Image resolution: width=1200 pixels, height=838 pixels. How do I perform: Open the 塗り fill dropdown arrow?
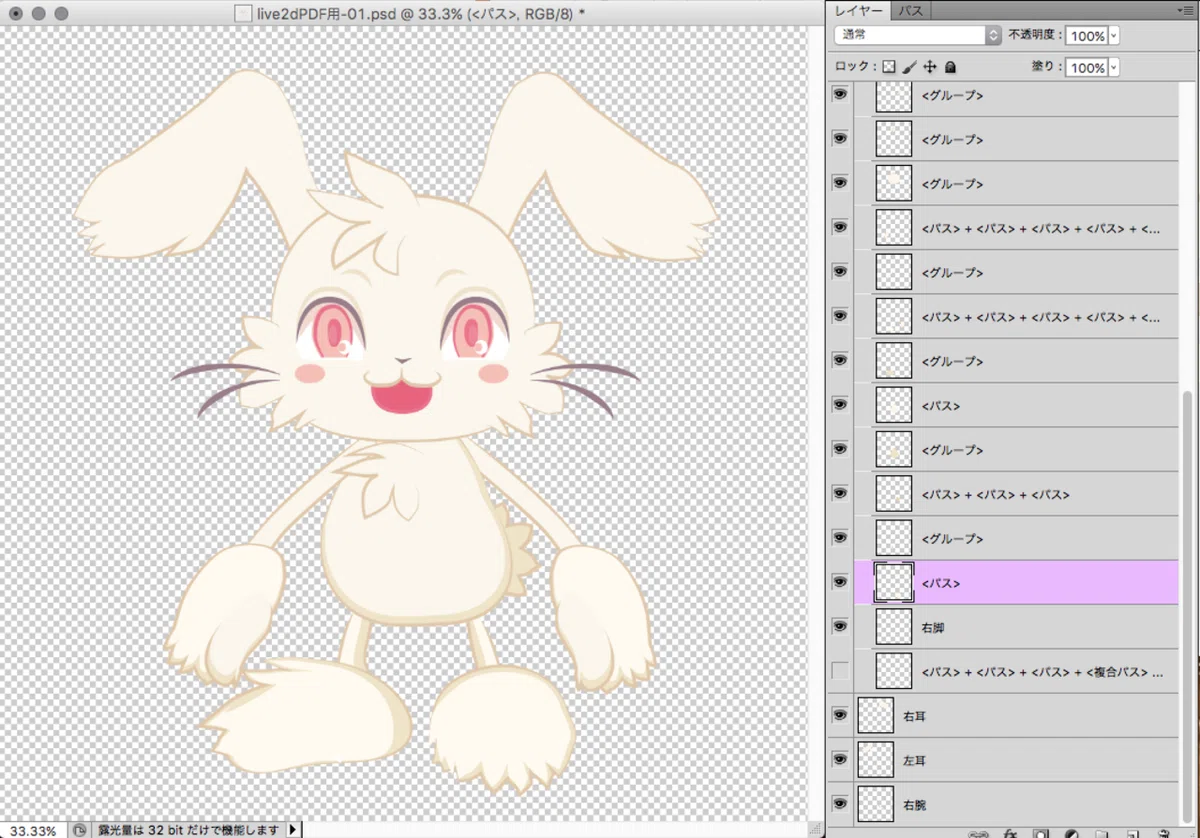[1114, 68]
